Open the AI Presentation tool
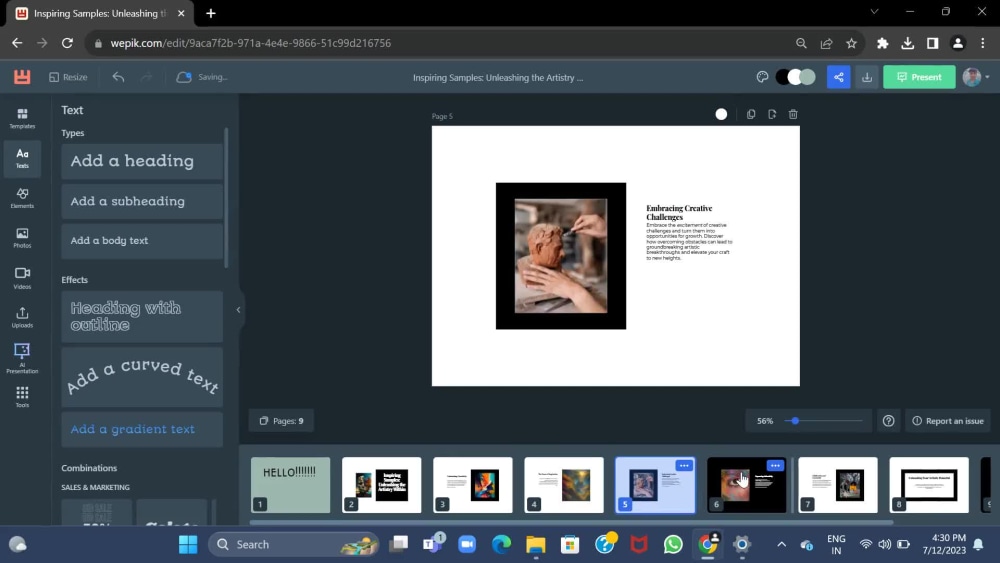The image size is (1000, 563). pos(22,358)
